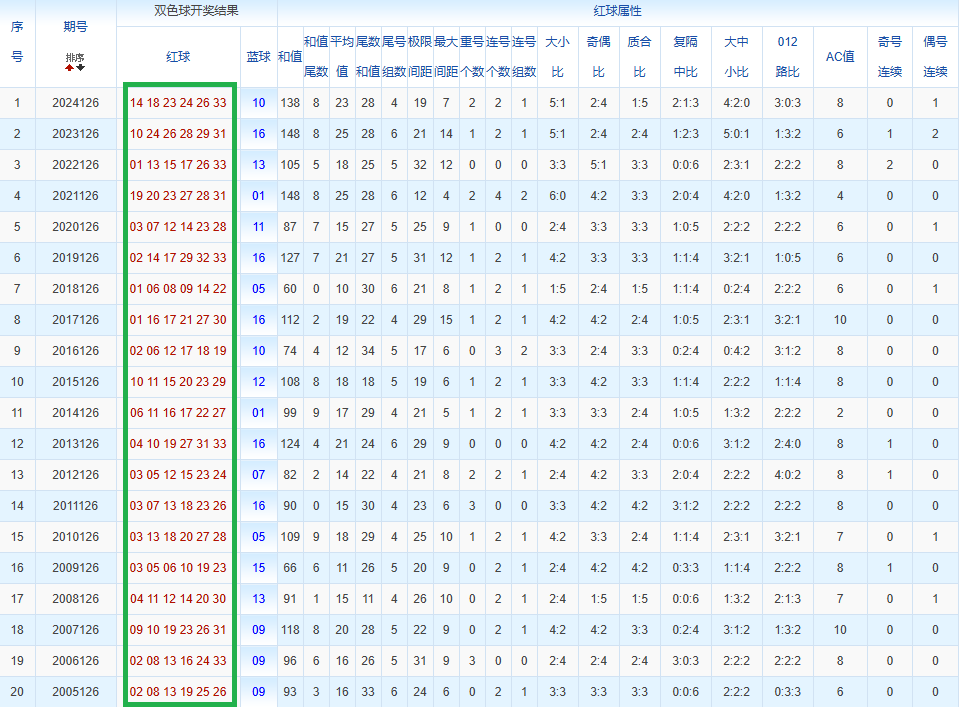Click 2:4:0 in the 012路比 column
Image resolution: width=959 pixels, height=707 pixels.
[x=787, y=443]
